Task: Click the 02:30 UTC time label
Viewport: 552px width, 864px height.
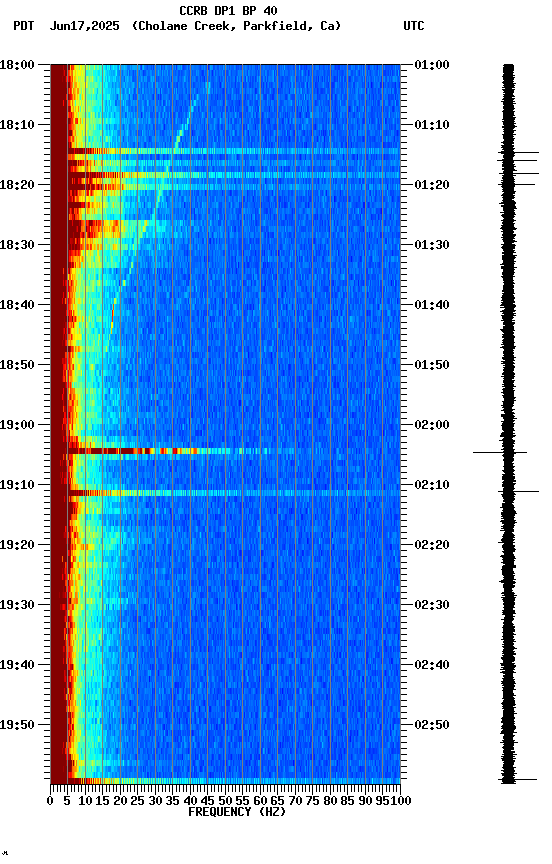Action: click(x=432, y=606)
